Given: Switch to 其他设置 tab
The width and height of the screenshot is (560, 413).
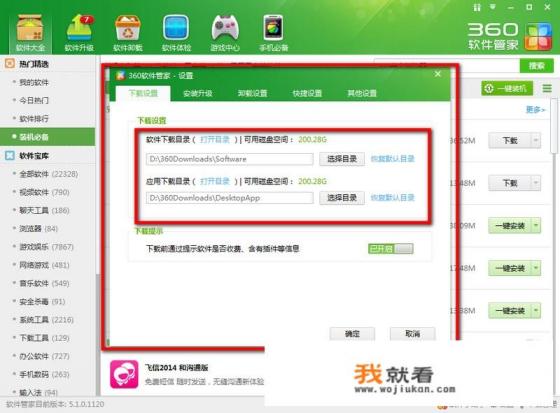Looking at the screenshot, I should coord(362,93).
